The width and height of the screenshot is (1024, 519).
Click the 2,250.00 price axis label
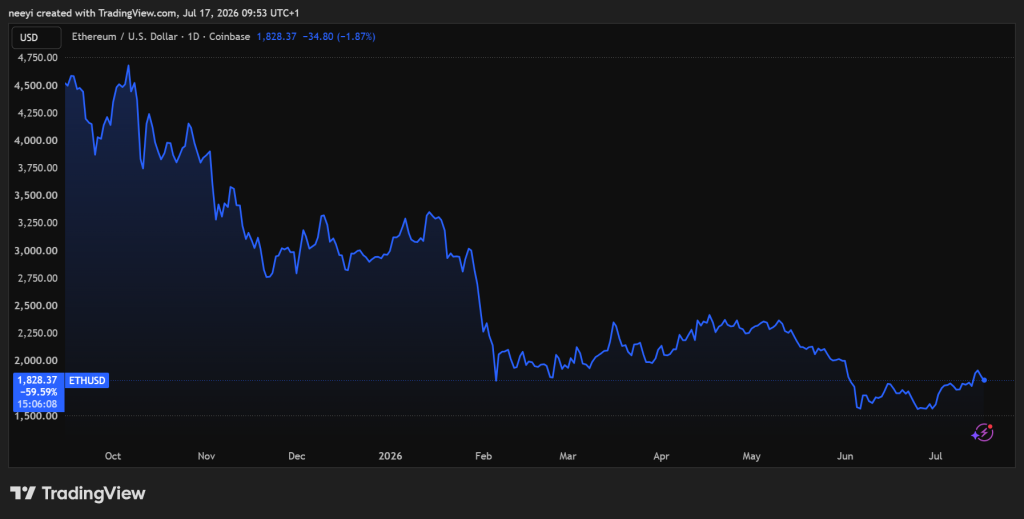36,333
